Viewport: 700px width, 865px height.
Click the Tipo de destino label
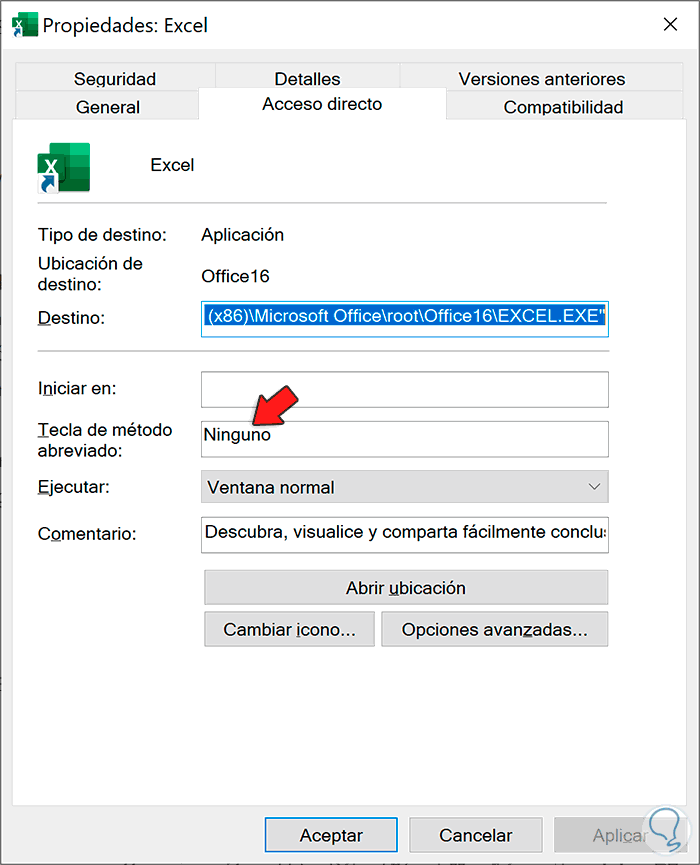[x=102, y=235]
